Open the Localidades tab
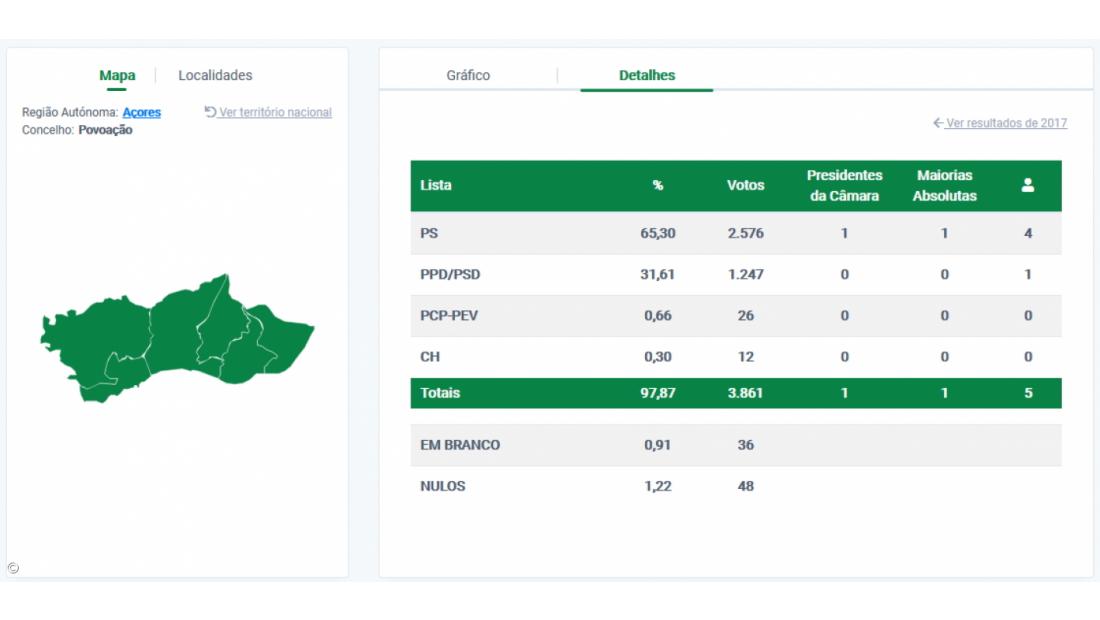This screenshot has height=620, width=1100. pos(215,76)
